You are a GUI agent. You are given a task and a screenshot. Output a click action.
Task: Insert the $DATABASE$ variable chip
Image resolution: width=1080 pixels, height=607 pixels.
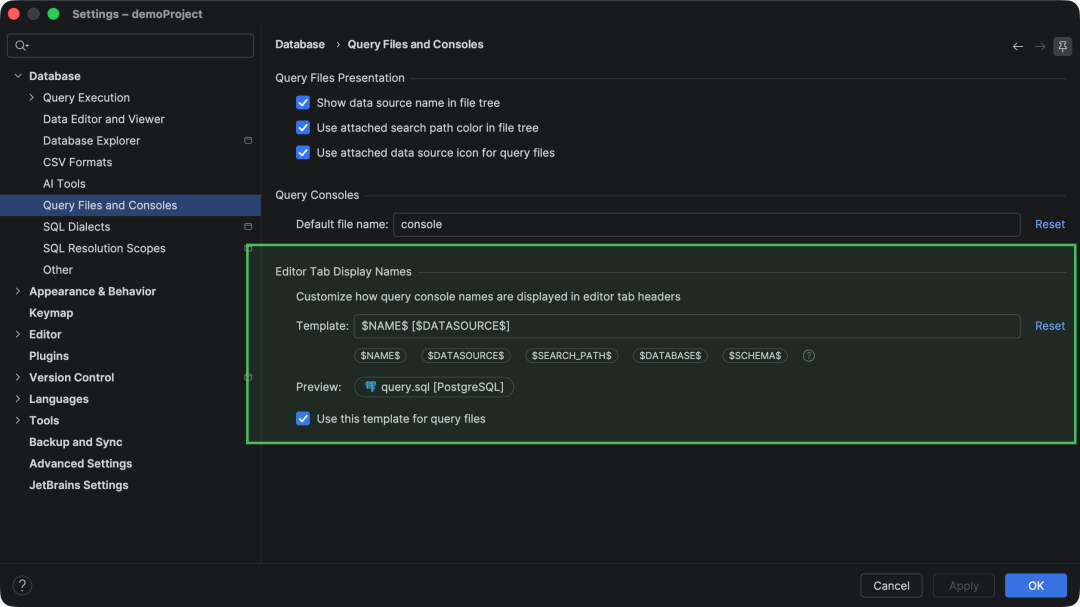click(670, 356)
